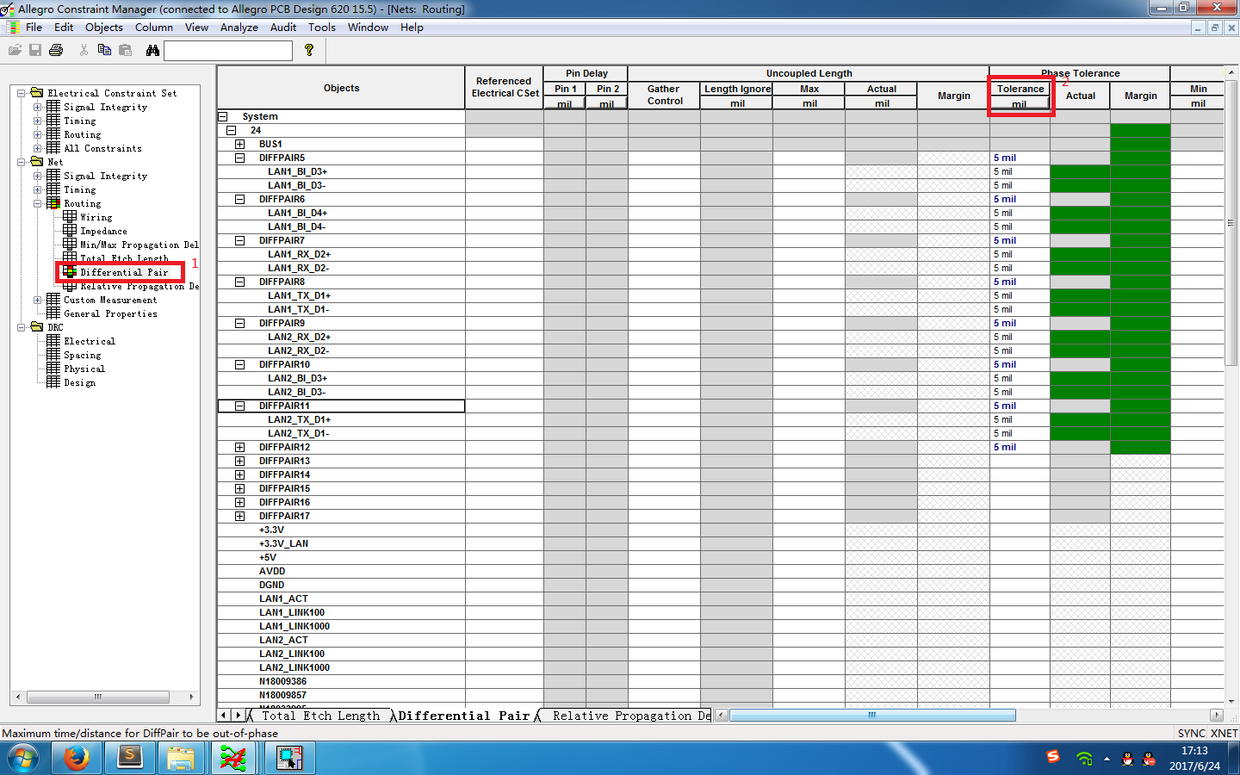Click the Pin 1 delay column header

coord(565,89)
